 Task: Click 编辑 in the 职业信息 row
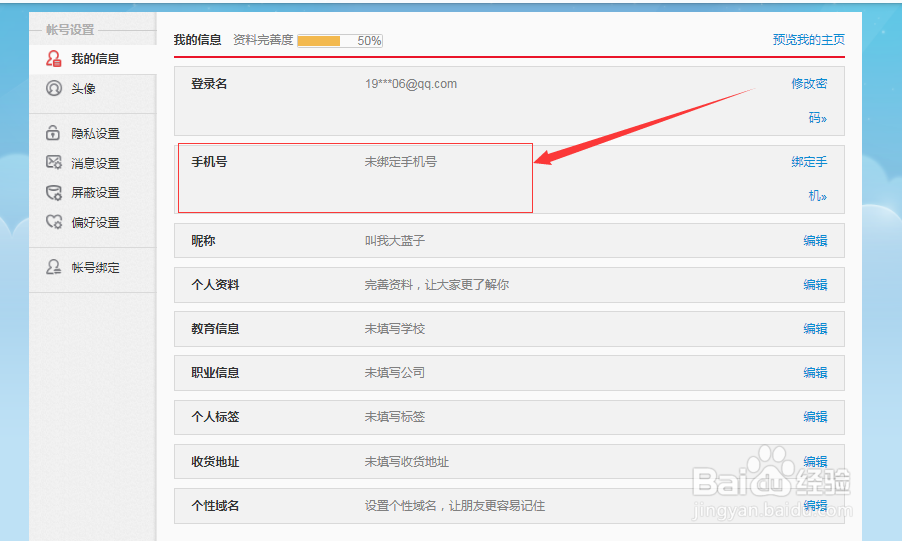tap(815, 372)
